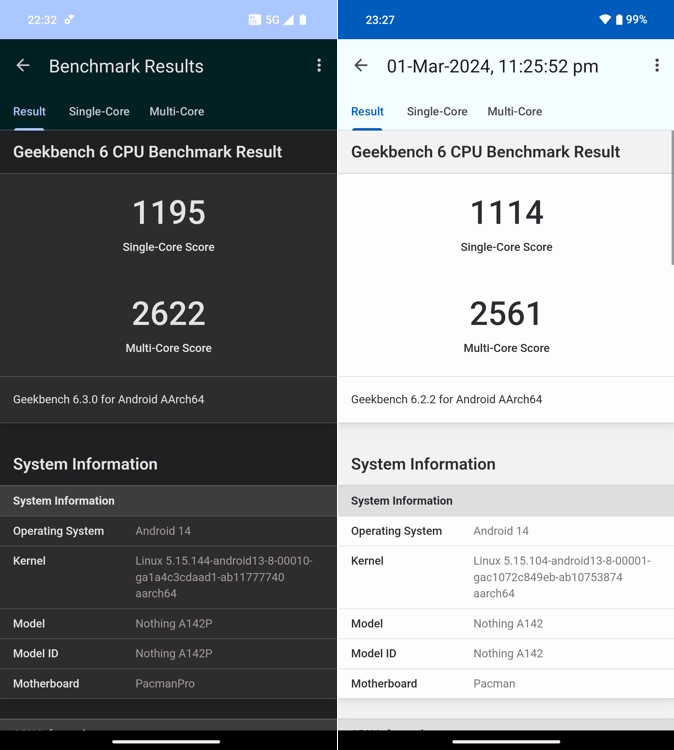The width and height of the screenshot is (674, 750).
Task: Tap settings sync icon next to 22:32
Action: click(69, 20)
